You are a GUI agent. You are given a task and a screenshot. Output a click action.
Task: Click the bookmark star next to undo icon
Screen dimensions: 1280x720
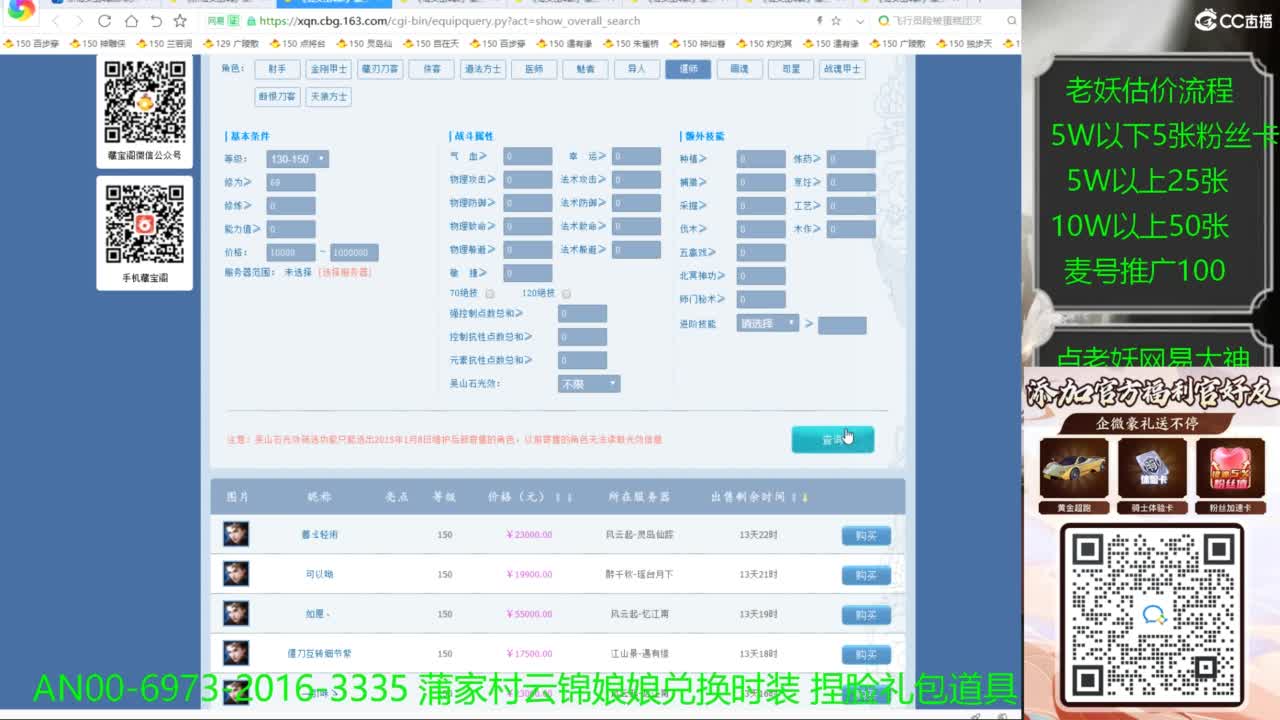[180, 21]
